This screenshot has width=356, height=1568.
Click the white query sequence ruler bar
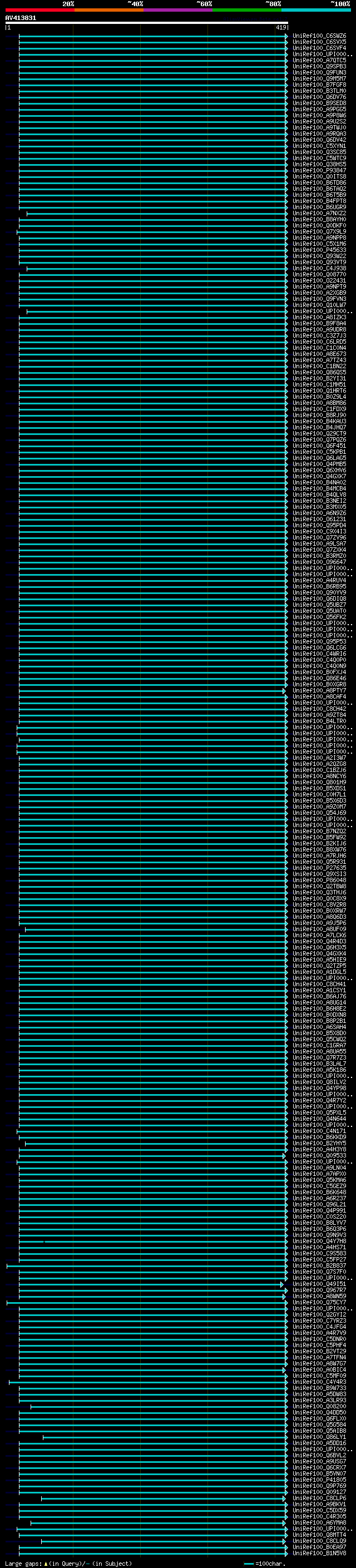(x=147, y=23)
